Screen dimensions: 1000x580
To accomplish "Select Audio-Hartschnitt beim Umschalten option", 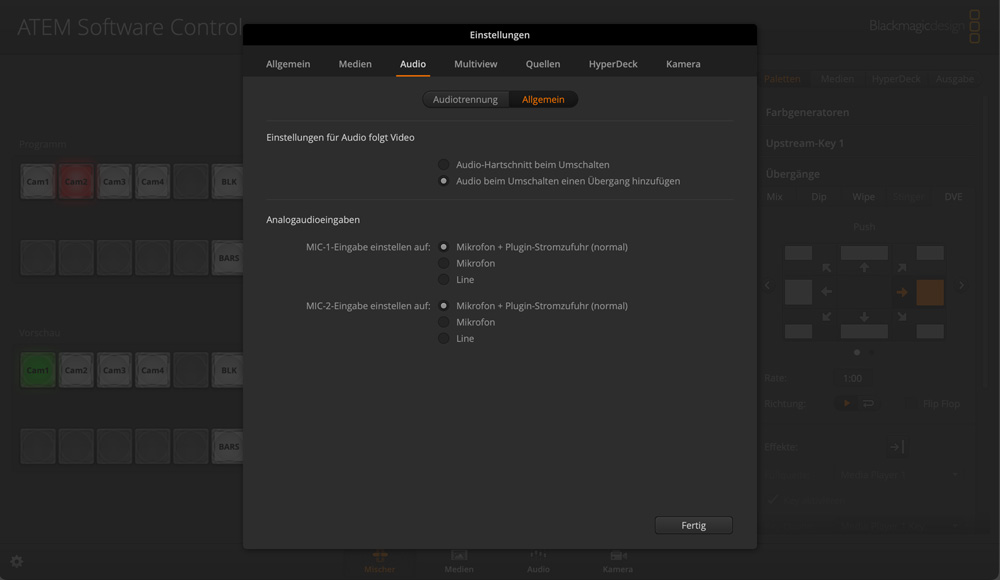I will [x=444, y=164].
